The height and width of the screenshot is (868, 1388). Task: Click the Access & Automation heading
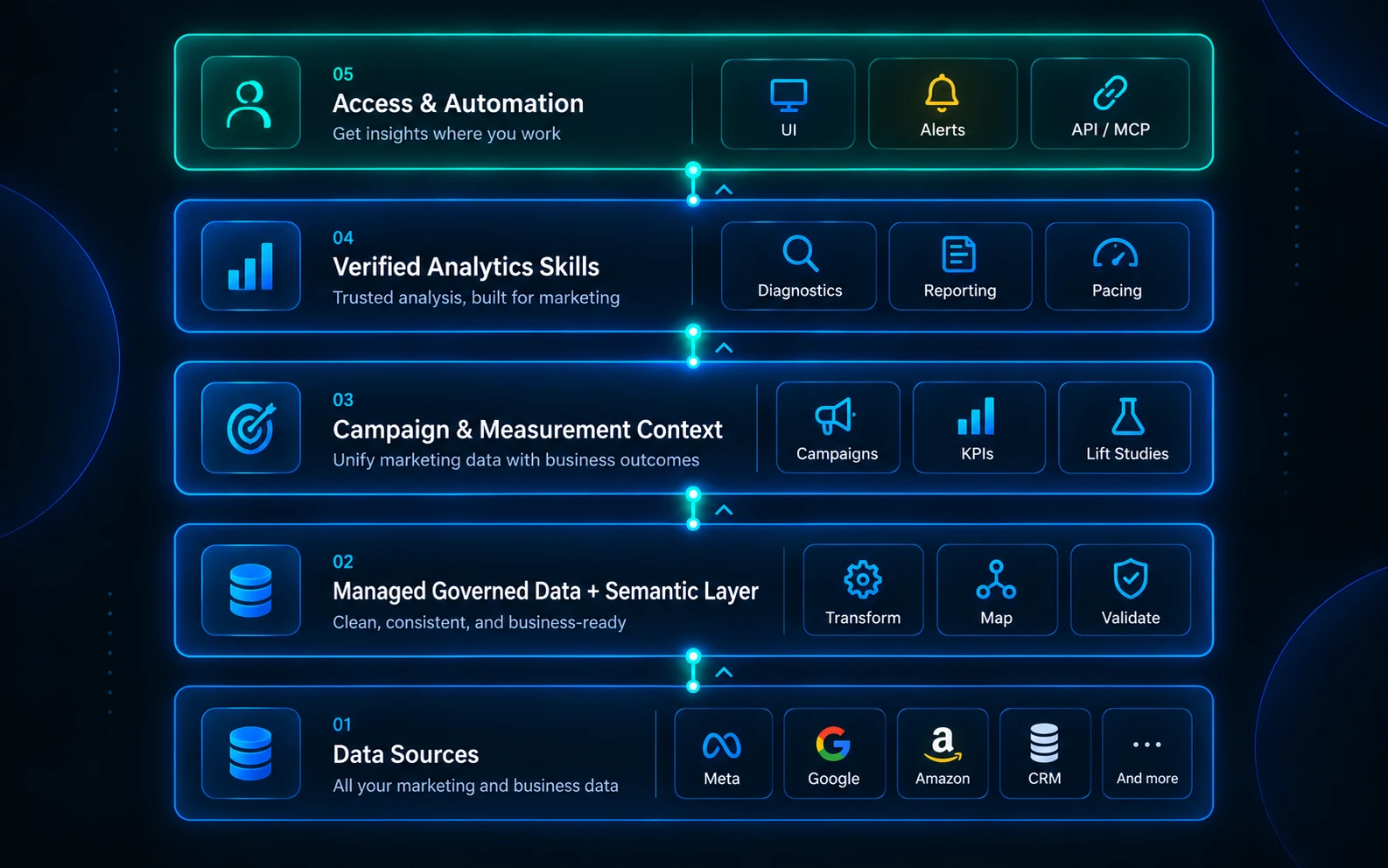(458, 103)
